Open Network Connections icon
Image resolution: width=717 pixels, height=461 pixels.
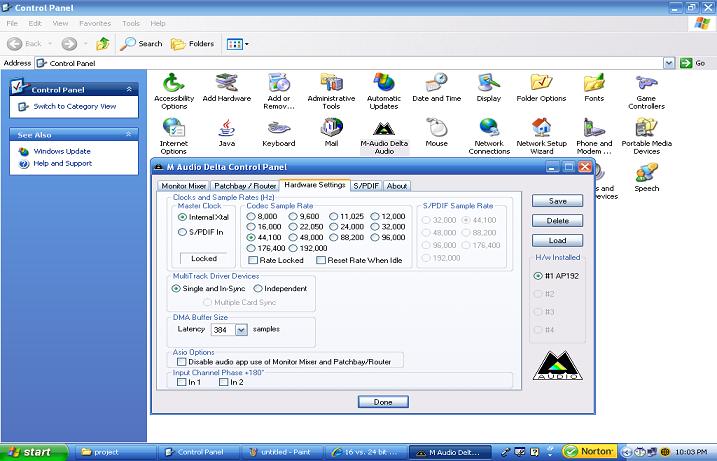click(x=489, y=136)
